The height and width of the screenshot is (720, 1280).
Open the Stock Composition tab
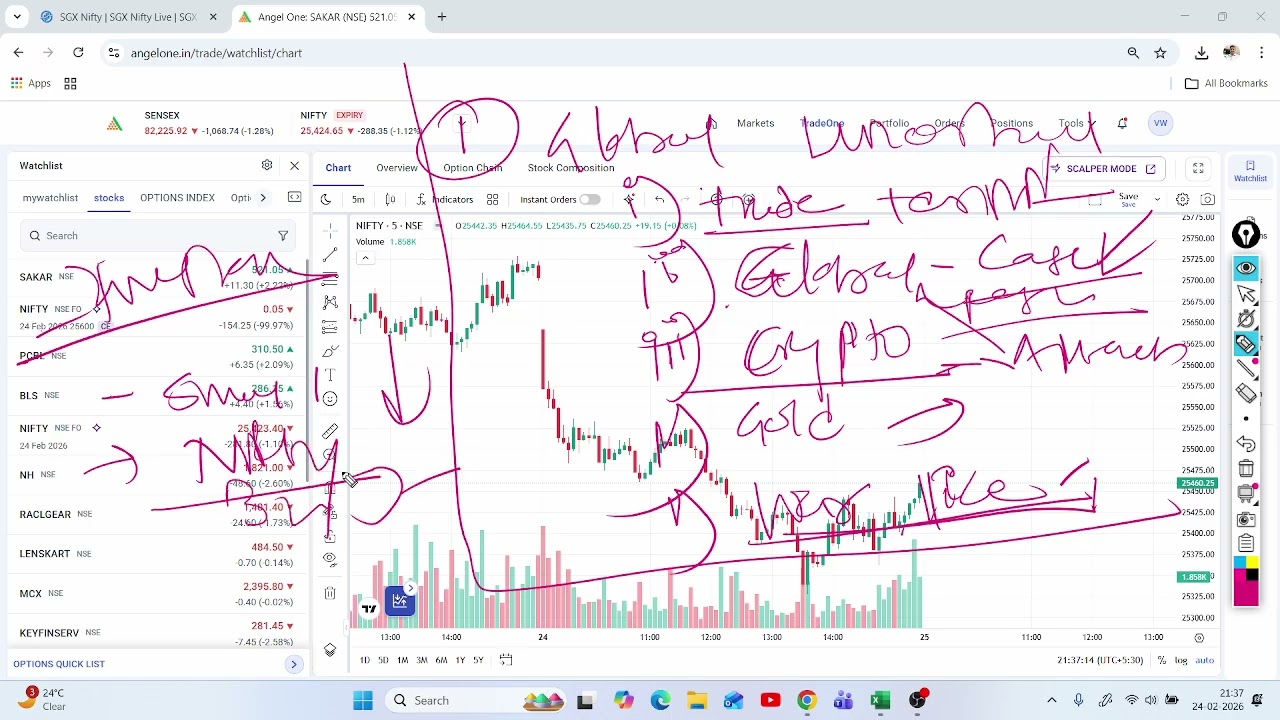tap(571, 168)
